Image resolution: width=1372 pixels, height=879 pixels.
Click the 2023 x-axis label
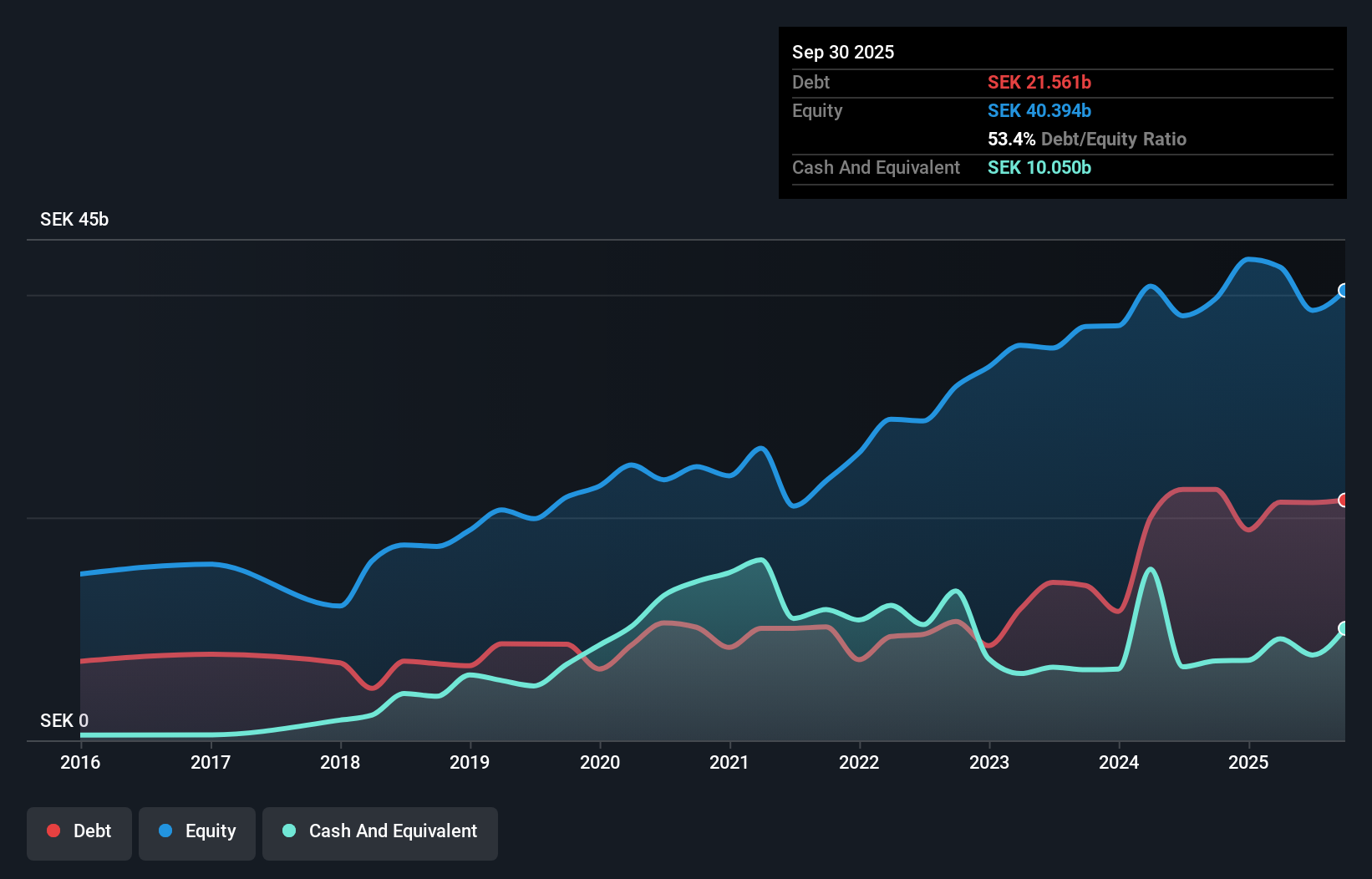(x=989, y=762)
